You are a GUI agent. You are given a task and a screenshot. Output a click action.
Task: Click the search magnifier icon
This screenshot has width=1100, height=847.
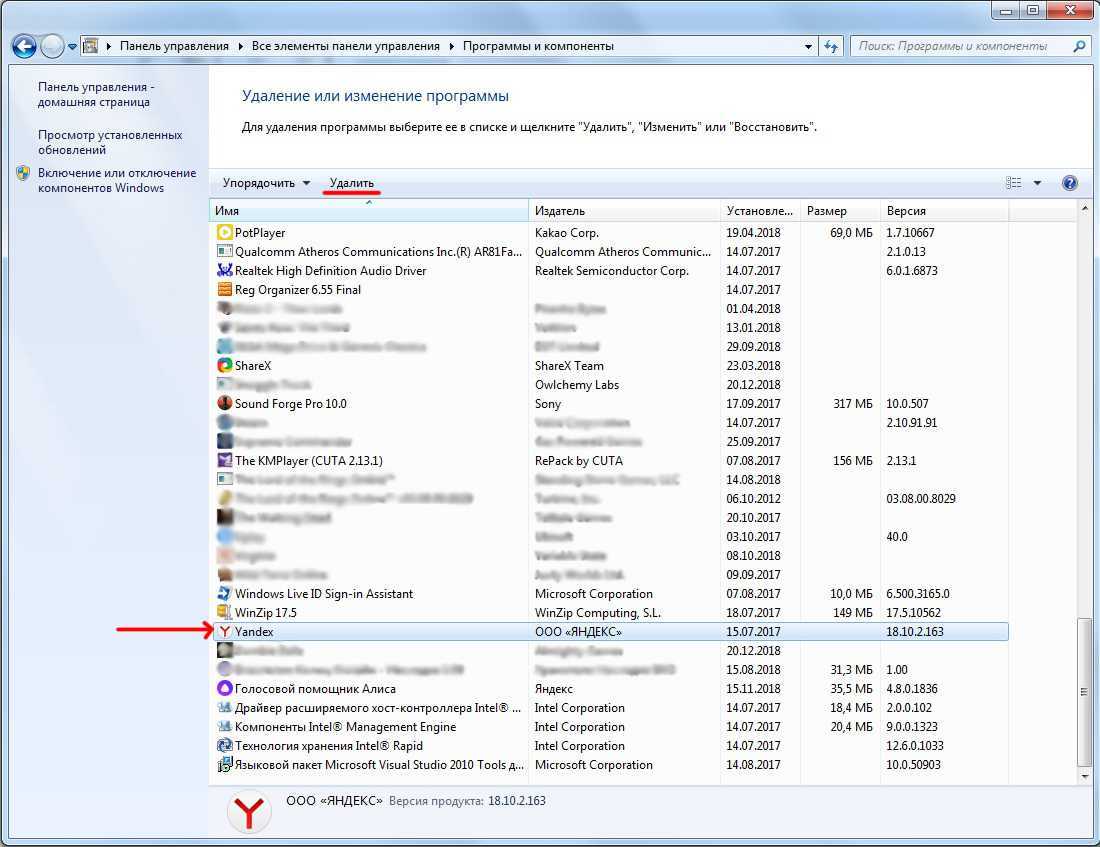[1079, 46]
